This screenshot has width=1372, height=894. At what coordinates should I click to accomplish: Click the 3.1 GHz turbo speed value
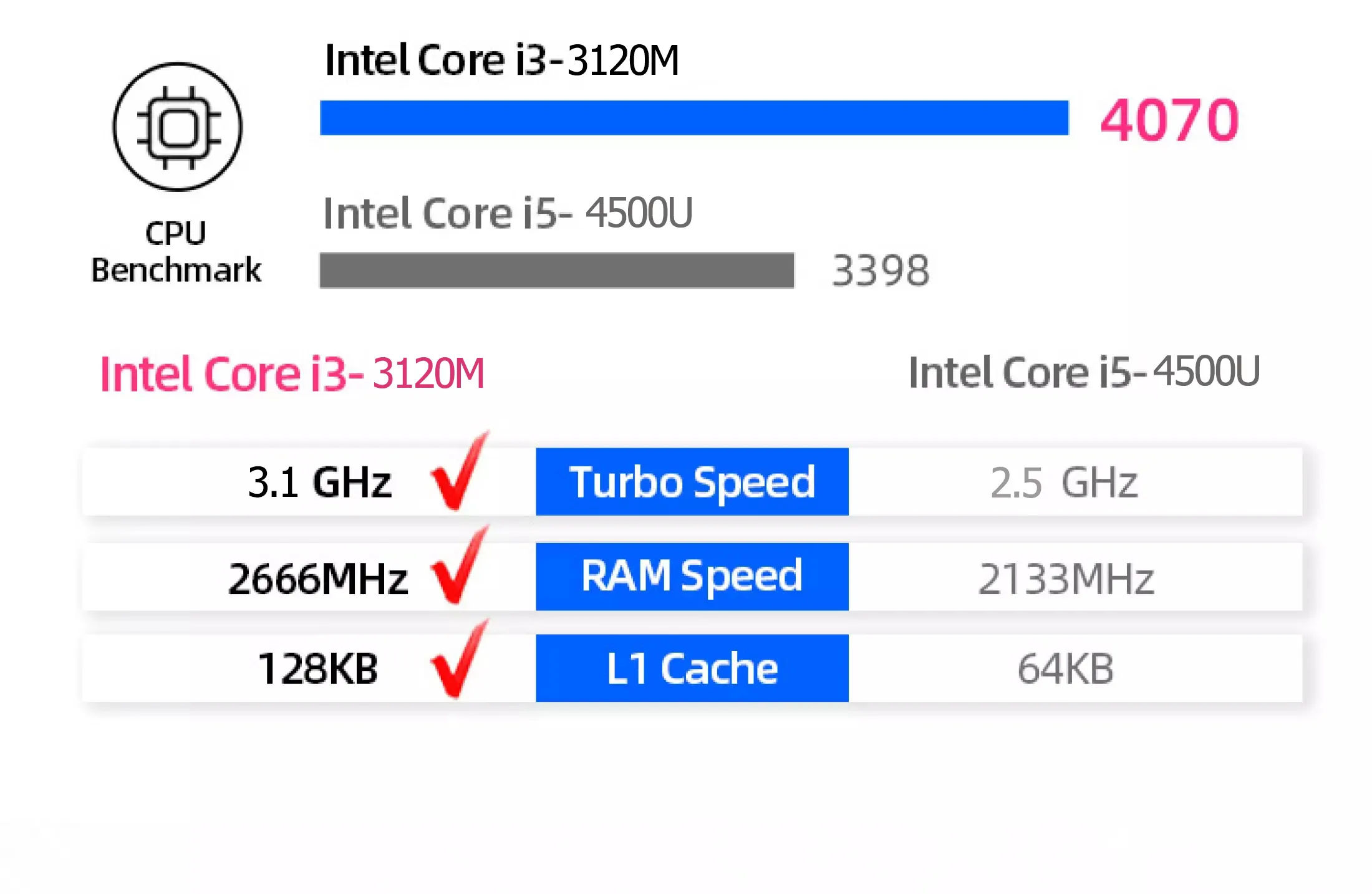point(320,482)
